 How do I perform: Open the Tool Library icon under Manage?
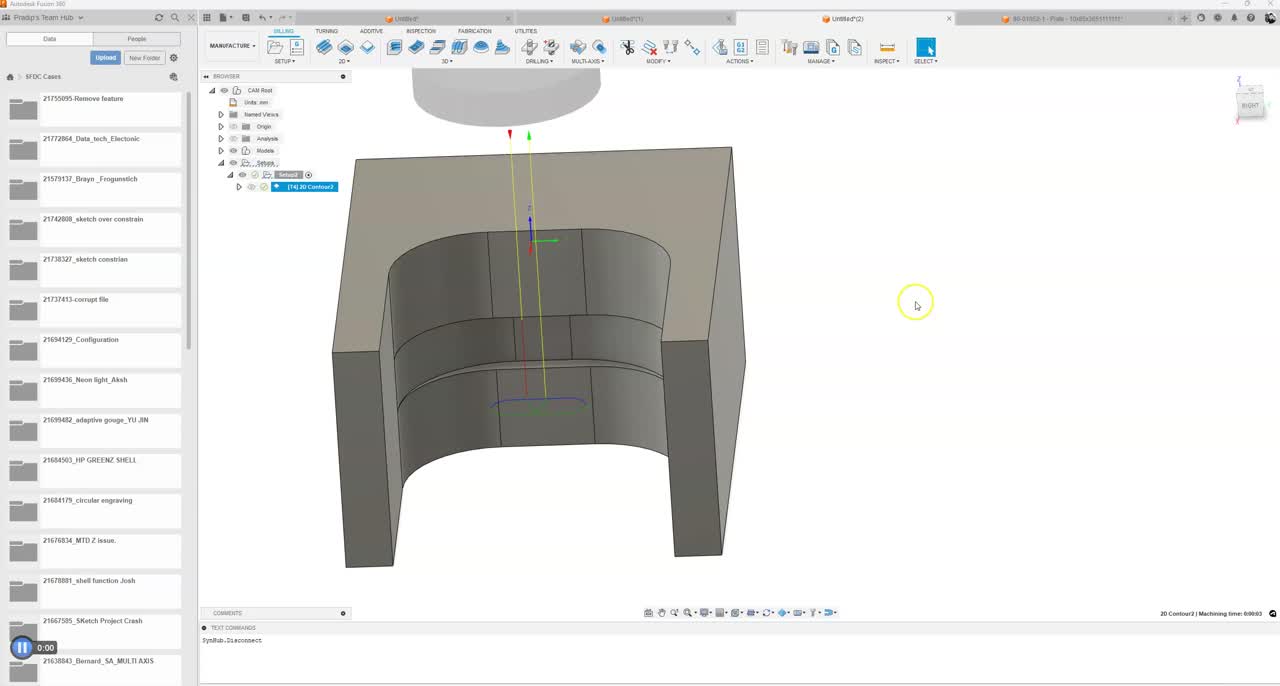(x=788, y=47)
